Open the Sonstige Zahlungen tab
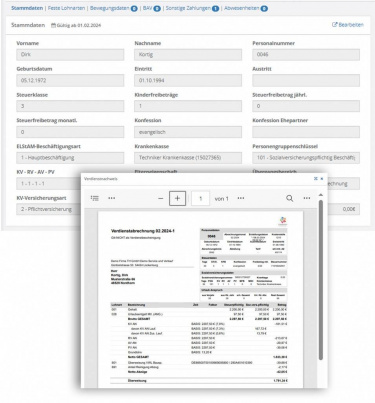This screenshot has width=375, height=403. (192, 8)
